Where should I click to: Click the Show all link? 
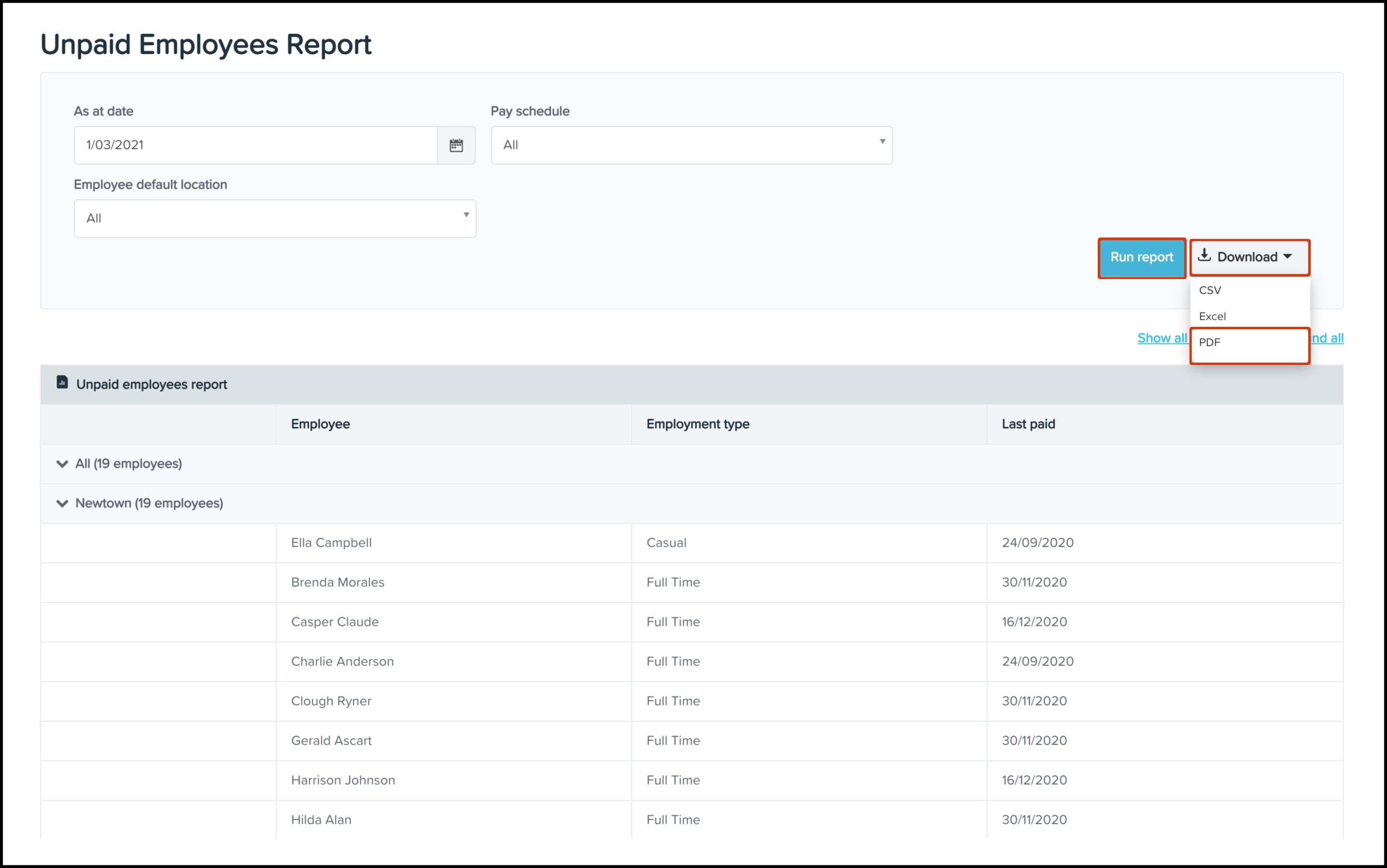point(1161,338)
